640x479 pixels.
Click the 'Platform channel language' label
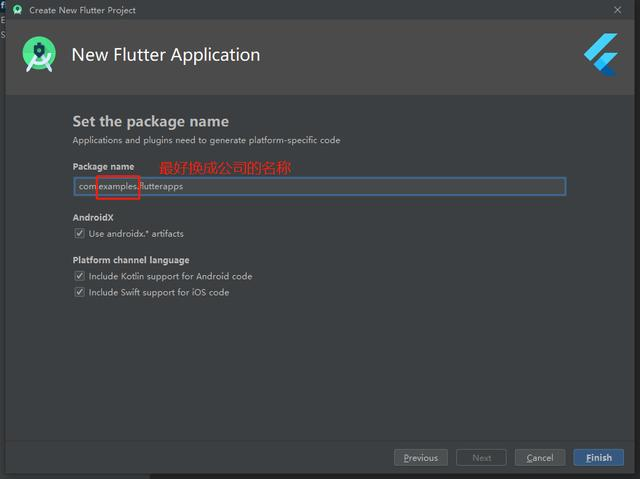[131, 260]
